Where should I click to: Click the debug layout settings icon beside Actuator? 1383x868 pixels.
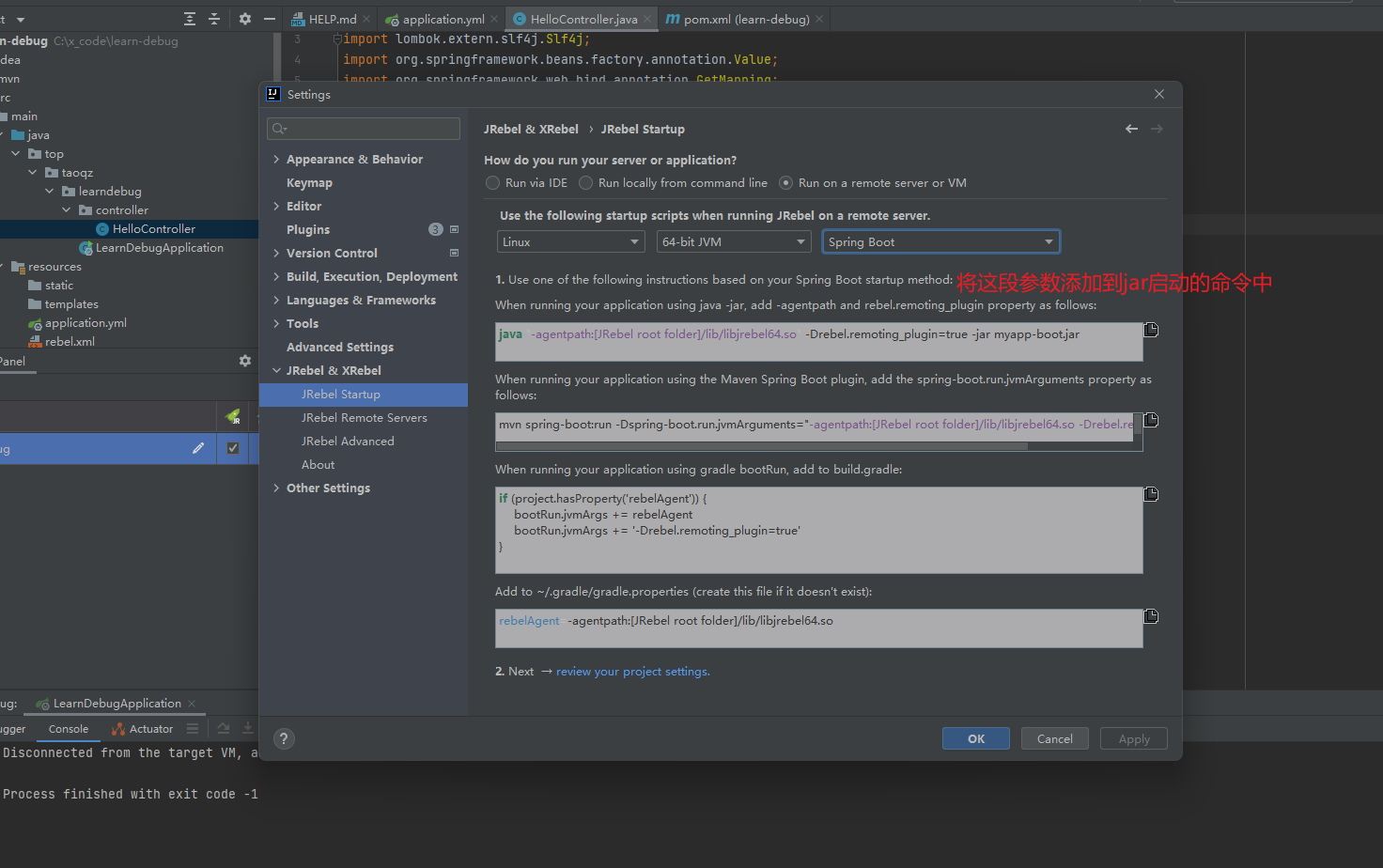[193, 728]
